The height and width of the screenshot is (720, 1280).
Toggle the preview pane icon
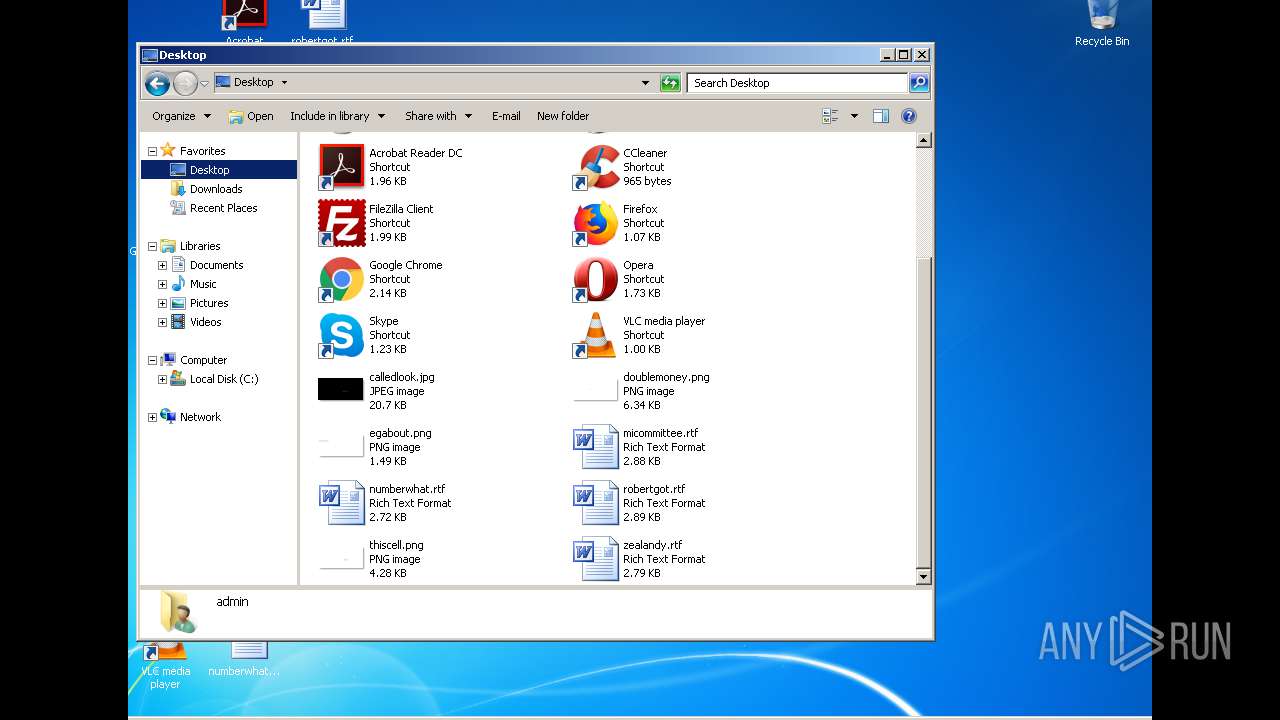tap(881, 116)
